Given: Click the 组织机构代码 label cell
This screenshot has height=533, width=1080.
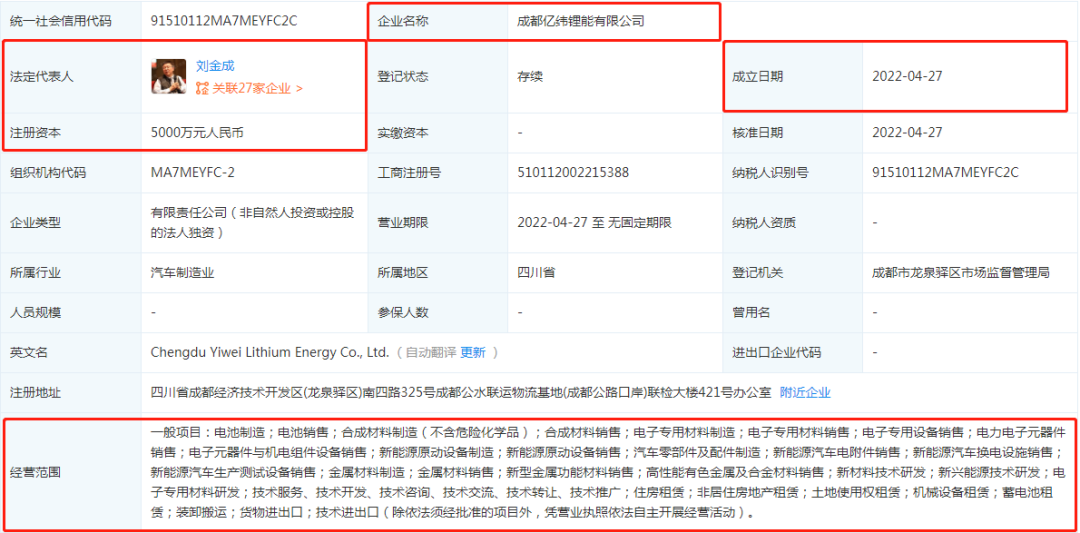Looking at the screenshot, I should 73,173.
